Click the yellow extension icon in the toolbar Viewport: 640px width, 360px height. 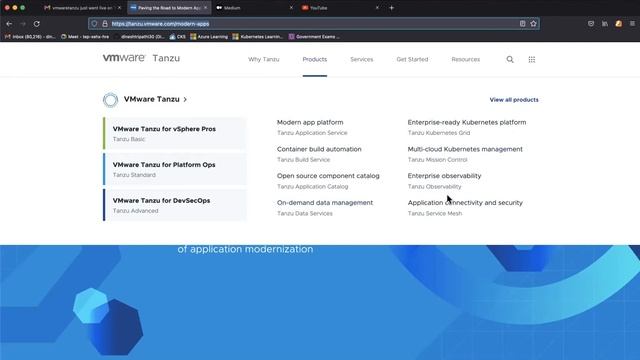tap(619, 24)
